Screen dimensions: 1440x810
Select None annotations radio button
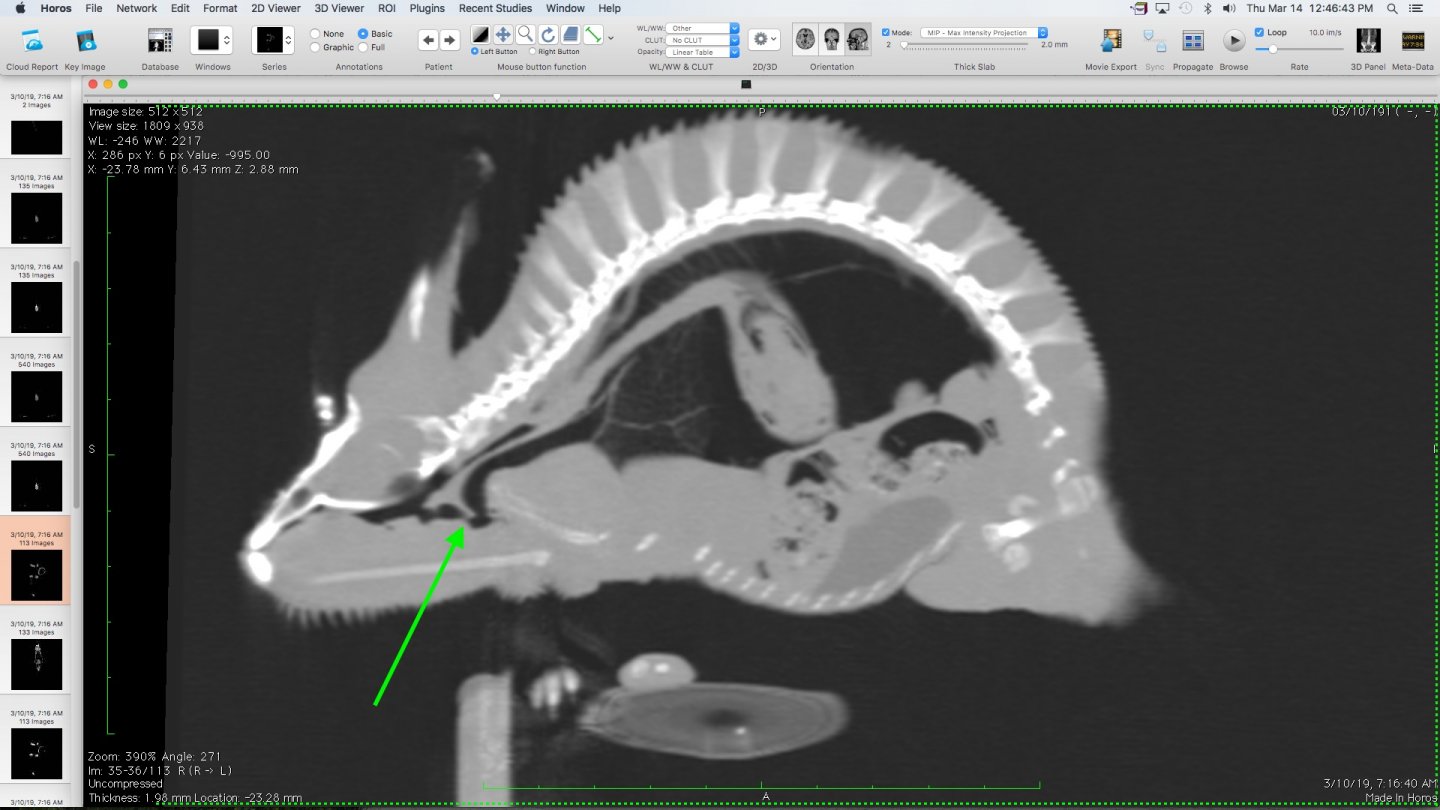point(316,34)
